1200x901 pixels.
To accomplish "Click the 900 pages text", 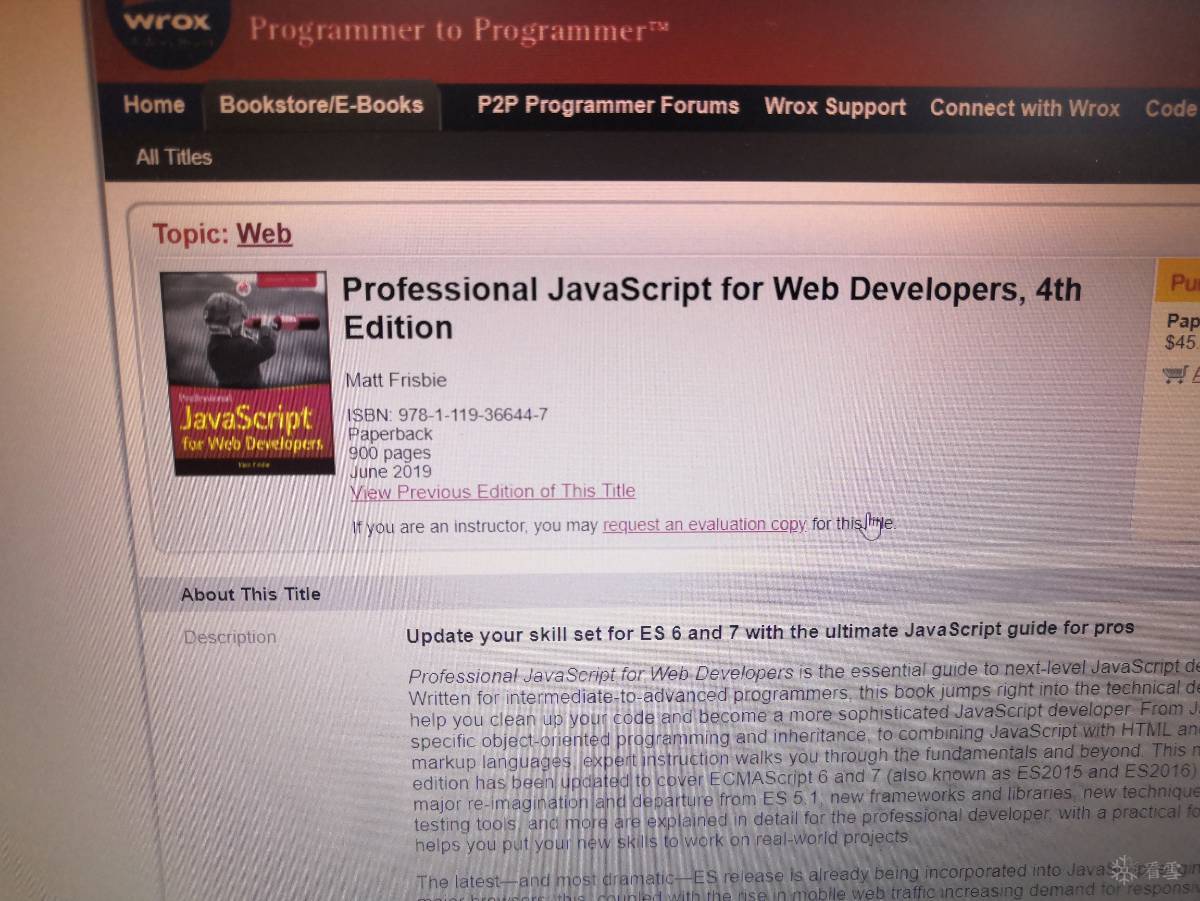I will pyautogui.click(x=389, y=453).
